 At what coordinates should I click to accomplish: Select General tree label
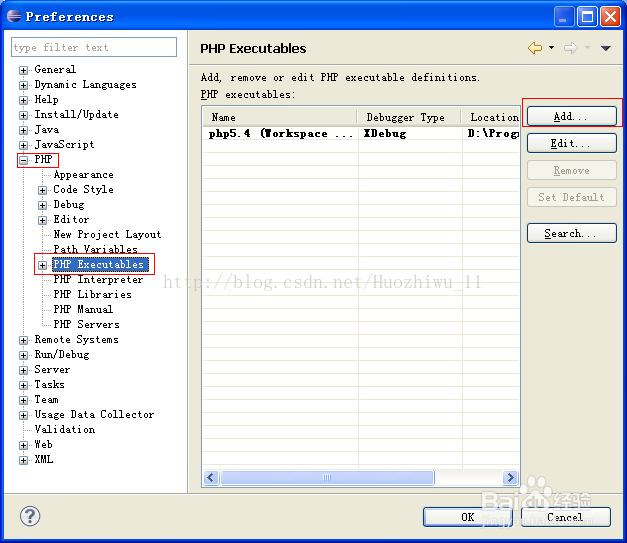[x=55, y=69]
